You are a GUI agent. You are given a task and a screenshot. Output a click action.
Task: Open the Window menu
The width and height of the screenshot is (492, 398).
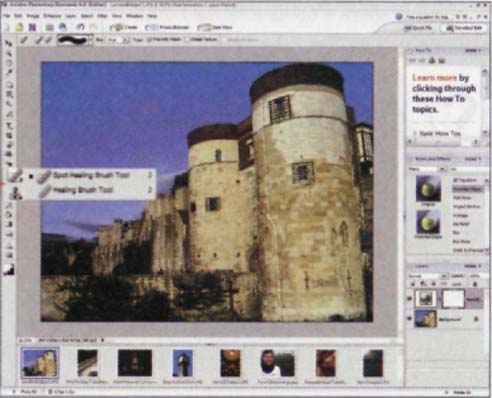pos(135,16)
